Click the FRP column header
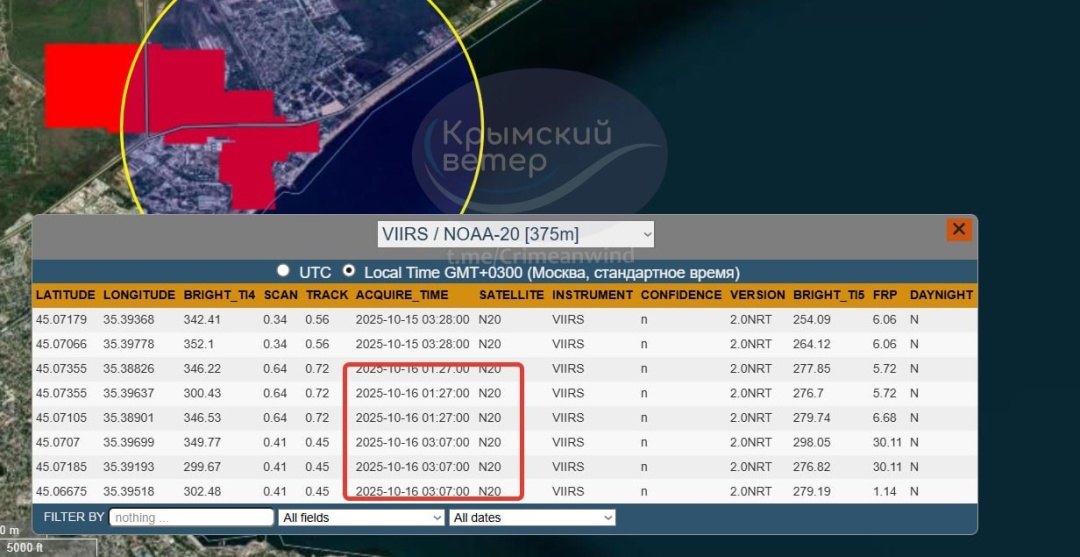 click(884, 295)
